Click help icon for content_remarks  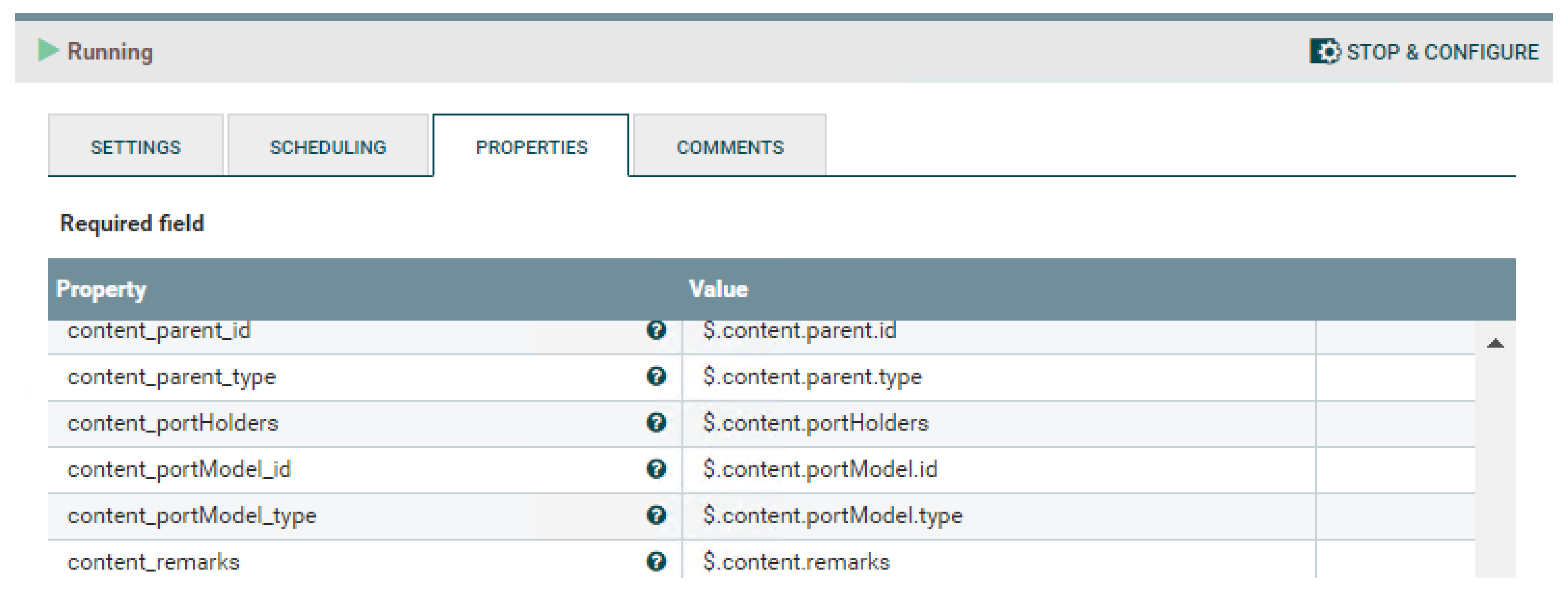(655, 561)
